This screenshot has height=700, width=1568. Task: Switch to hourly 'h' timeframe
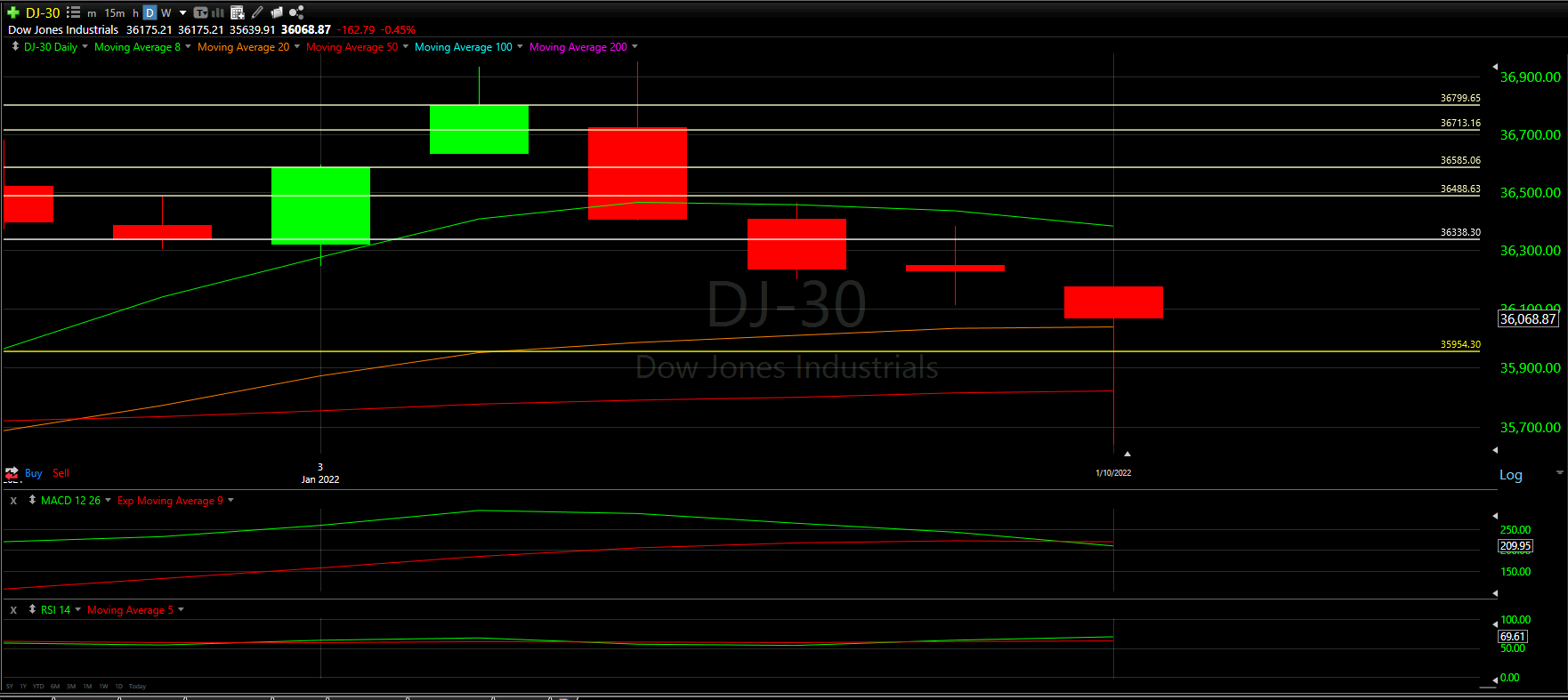[x=135, y=13]
